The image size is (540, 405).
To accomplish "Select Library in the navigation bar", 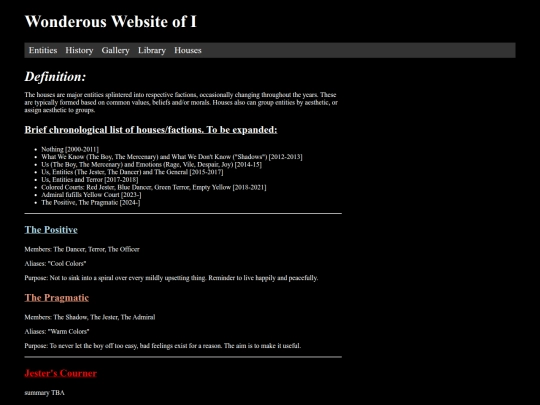I will pyautogui.click(x=152, y=50).
